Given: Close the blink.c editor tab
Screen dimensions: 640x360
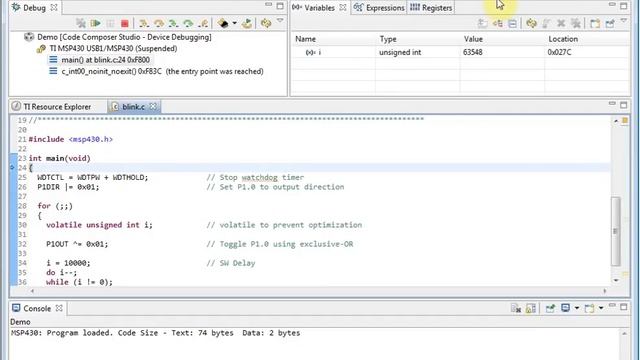Looking at the screenshot, I should (x=153, y=107).
